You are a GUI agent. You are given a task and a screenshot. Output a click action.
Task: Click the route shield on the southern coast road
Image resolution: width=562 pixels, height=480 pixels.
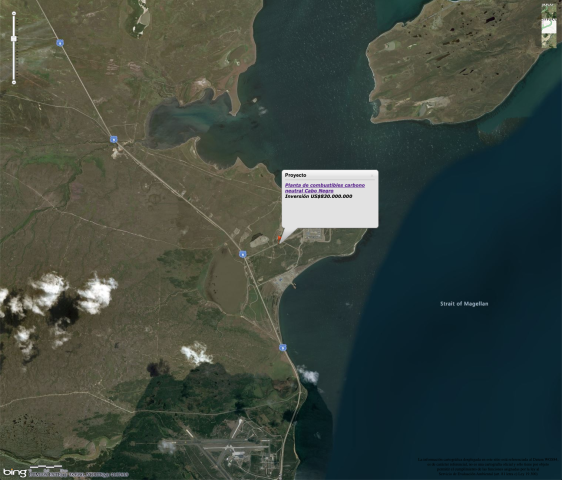click(x=283, y=347)
